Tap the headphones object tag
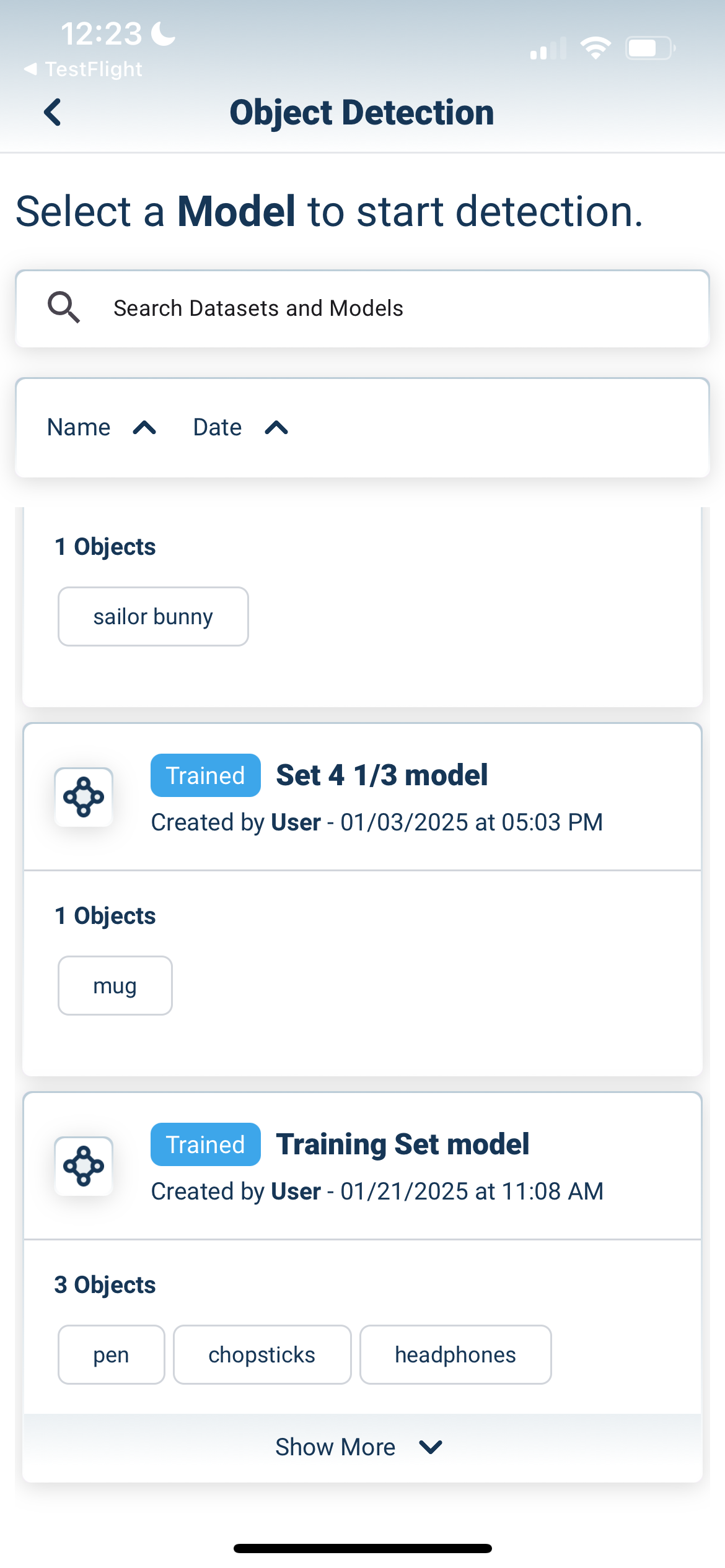The image size is (725, 1568). coord(455,1355)
